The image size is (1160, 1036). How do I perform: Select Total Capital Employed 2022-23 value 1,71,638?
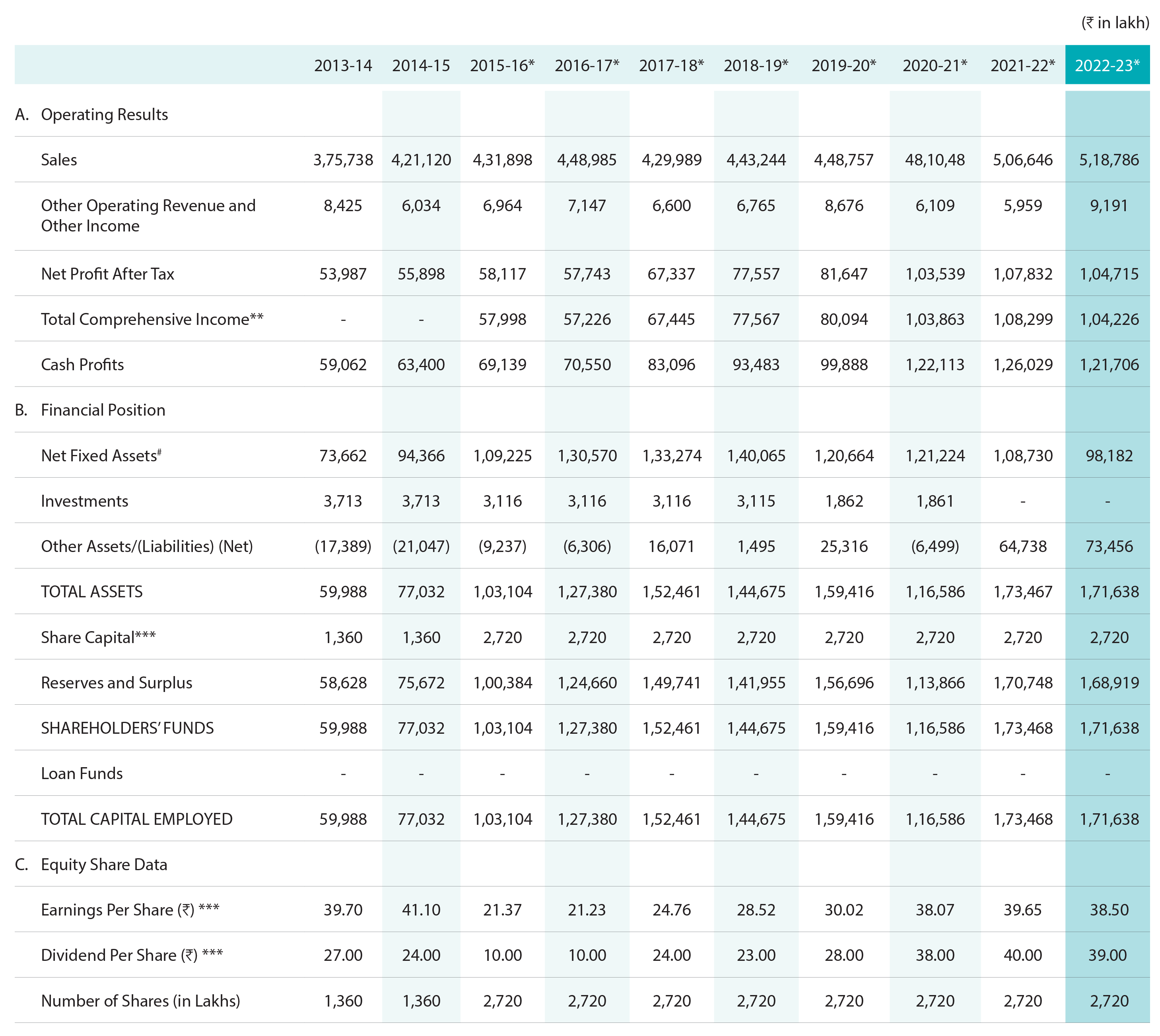click(1109, 819)
